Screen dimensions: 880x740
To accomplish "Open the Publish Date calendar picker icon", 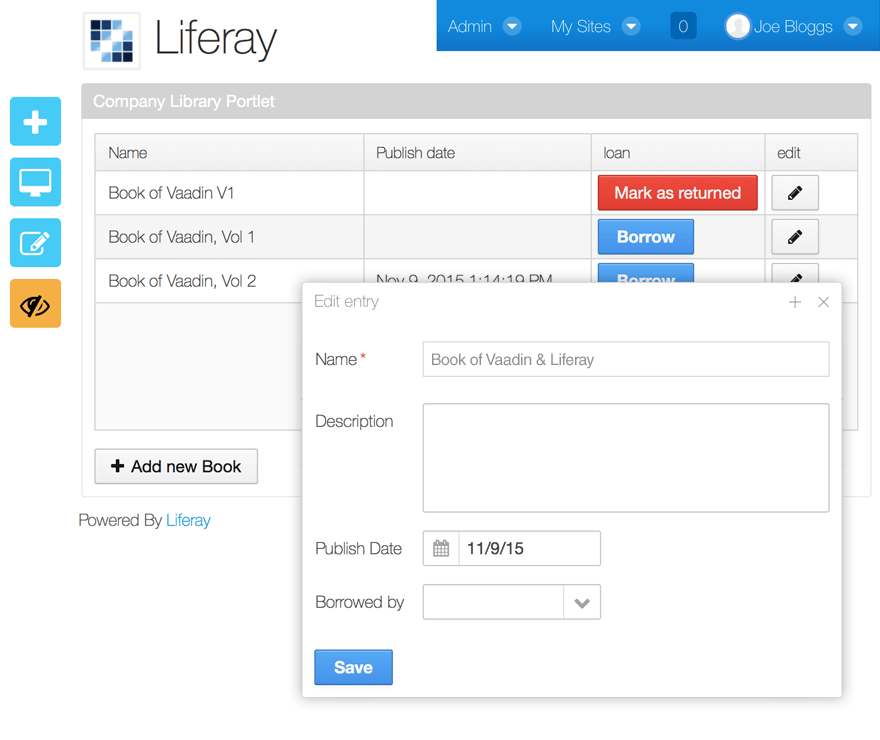I will (x=441, y=549).
